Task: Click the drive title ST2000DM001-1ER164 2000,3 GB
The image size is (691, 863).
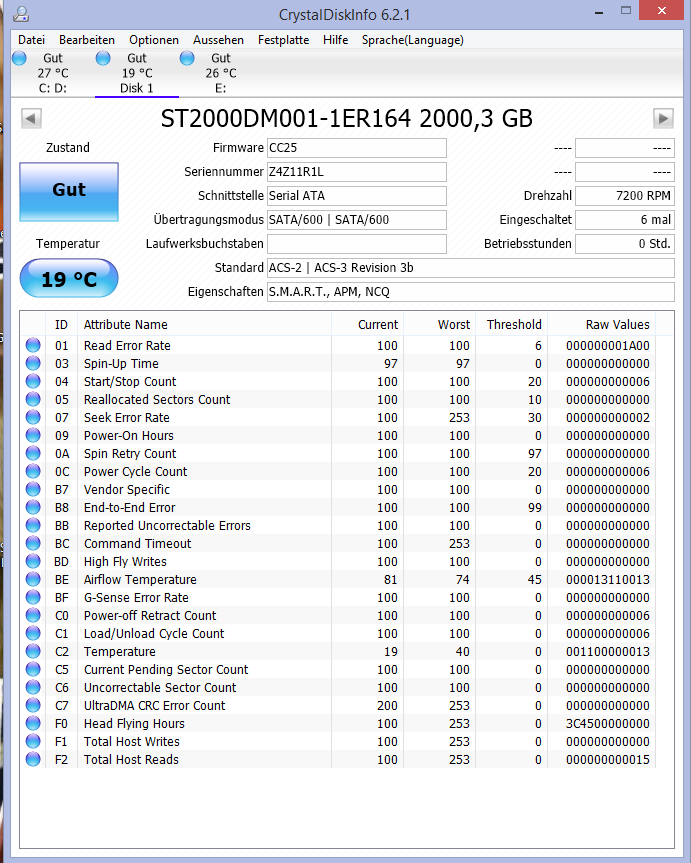Action: tap(346, 118)
